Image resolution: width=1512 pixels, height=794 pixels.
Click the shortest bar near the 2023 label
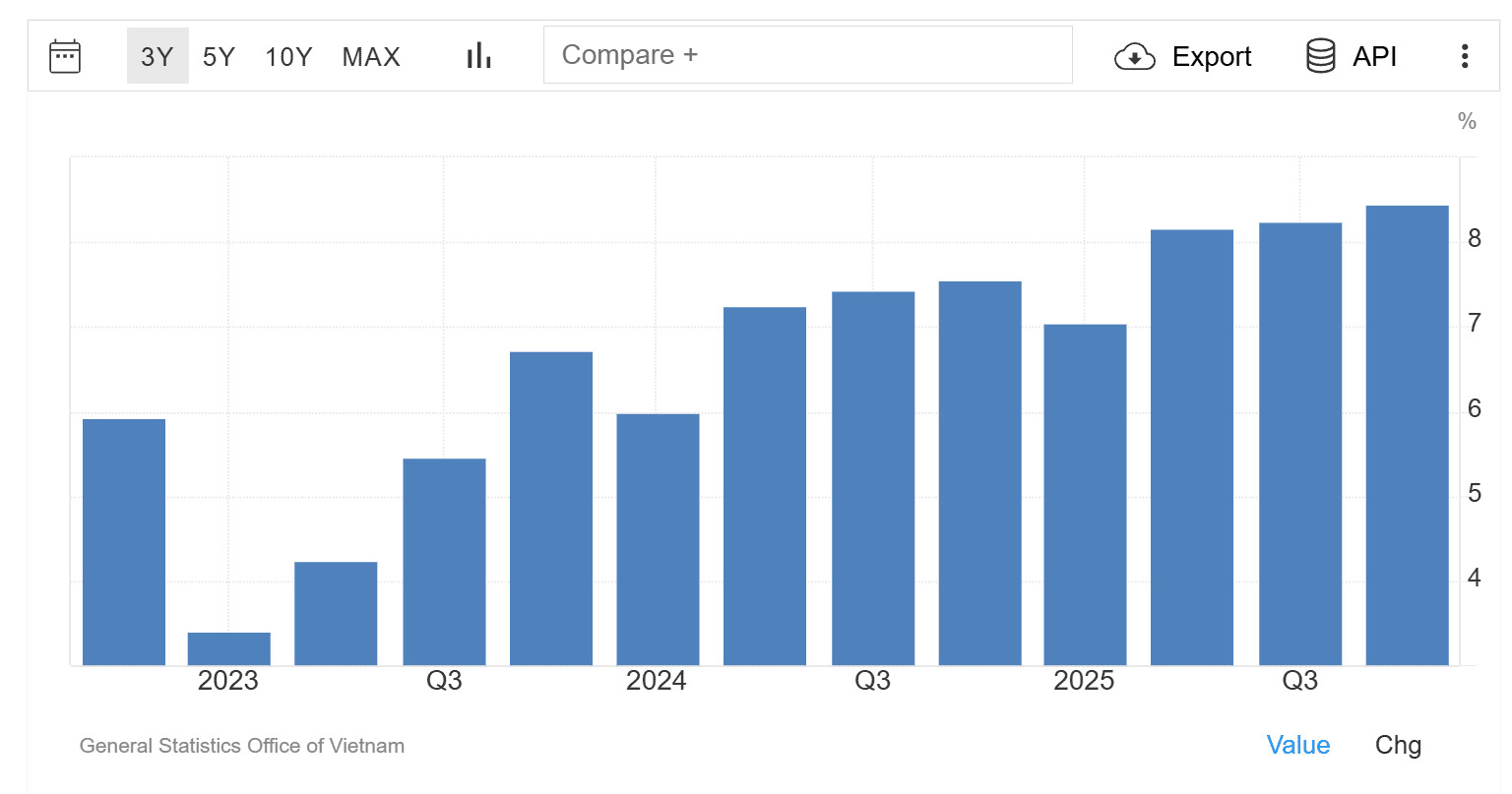(227, 647)
